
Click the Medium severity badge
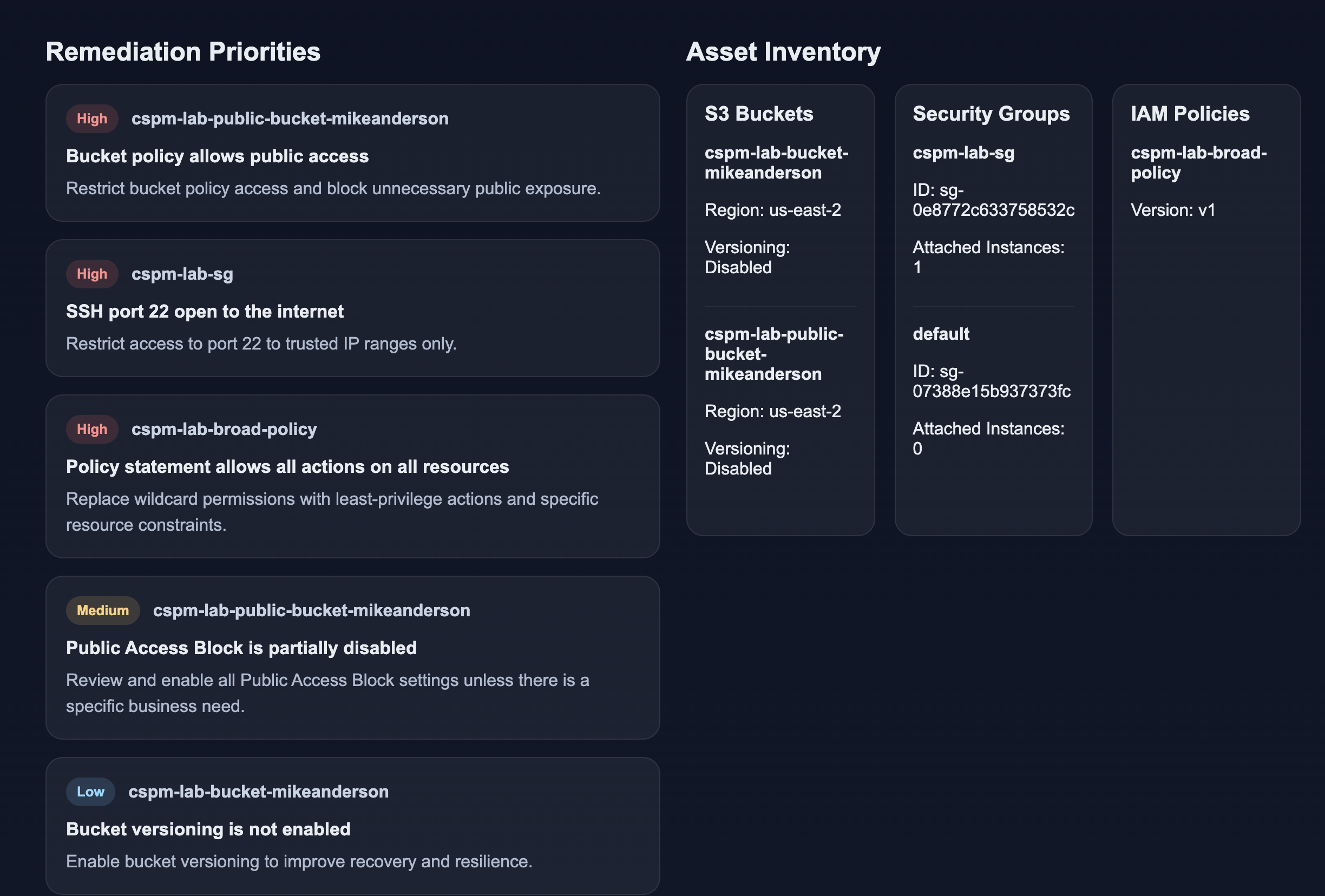click(103, 610)
